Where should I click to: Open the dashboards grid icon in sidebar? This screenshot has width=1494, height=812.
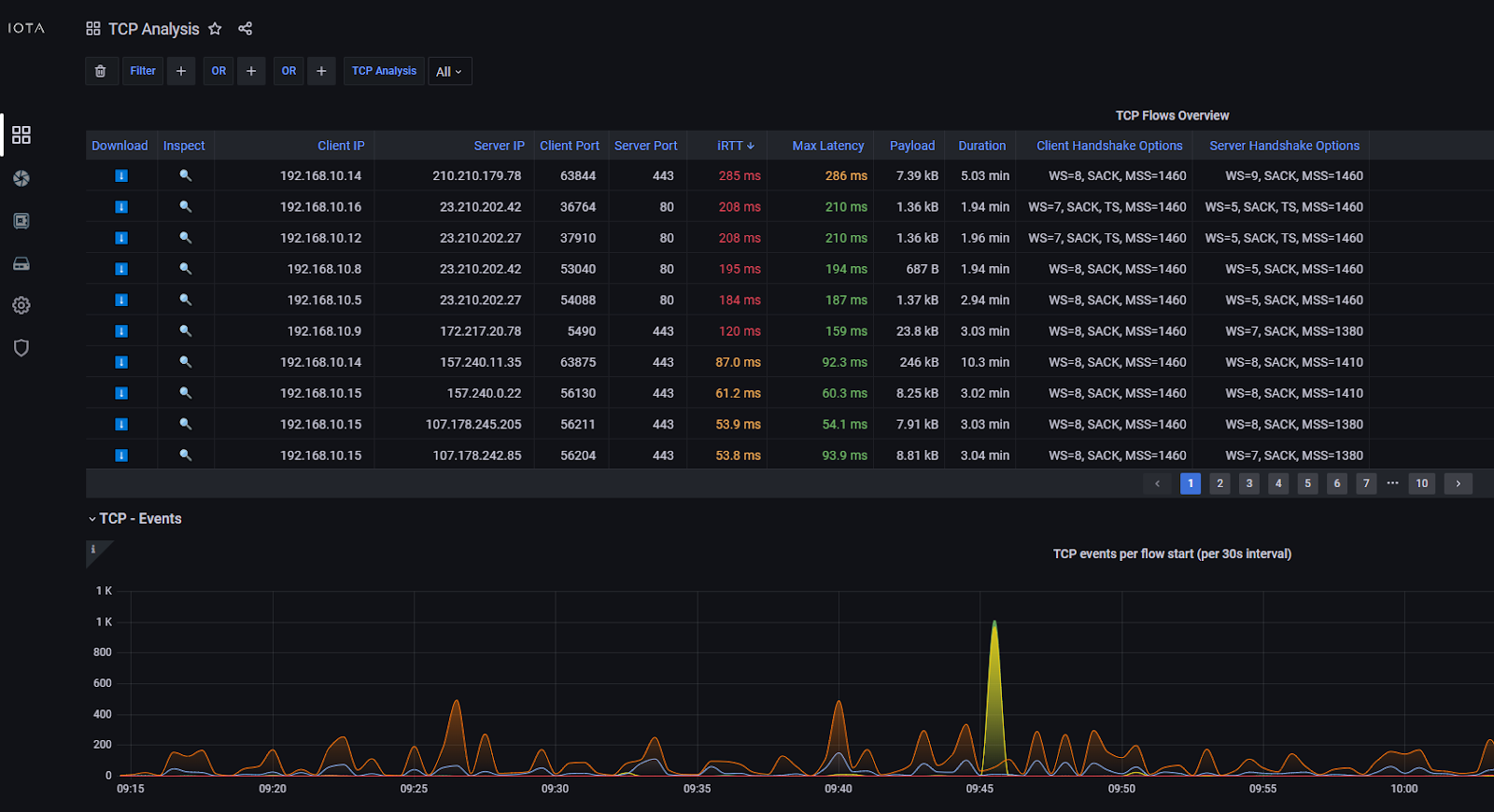coord(21,135)
